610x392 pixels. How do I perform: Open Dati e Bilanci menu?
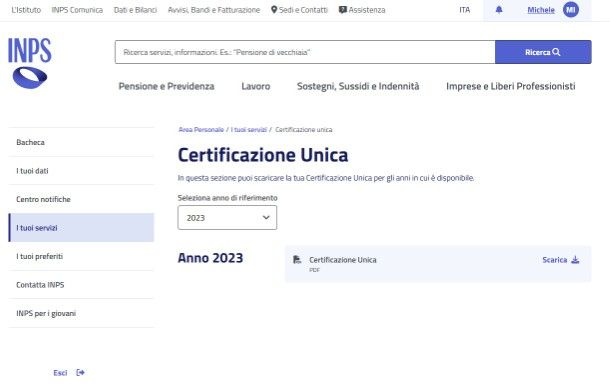pos(135,10)
